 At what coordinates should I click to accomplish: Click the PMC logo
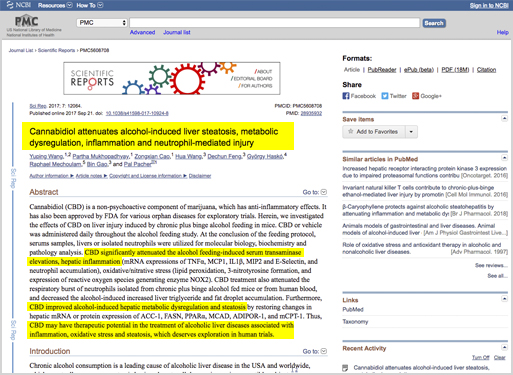point(26,21)
